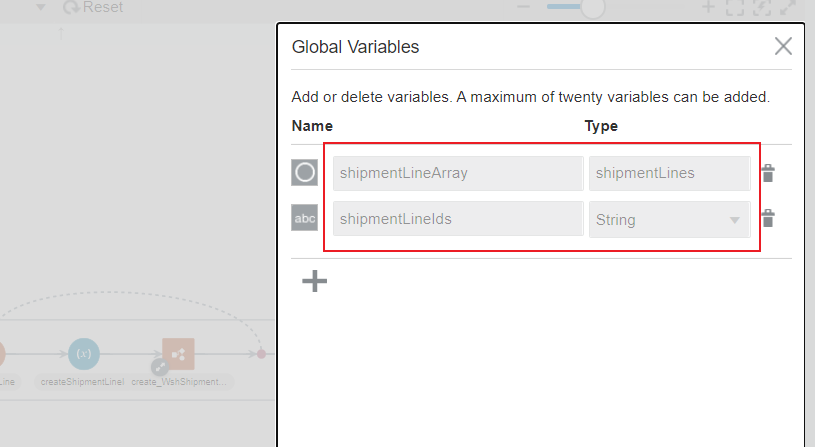Click the shipmentLines type field

(x=669, y=173)
